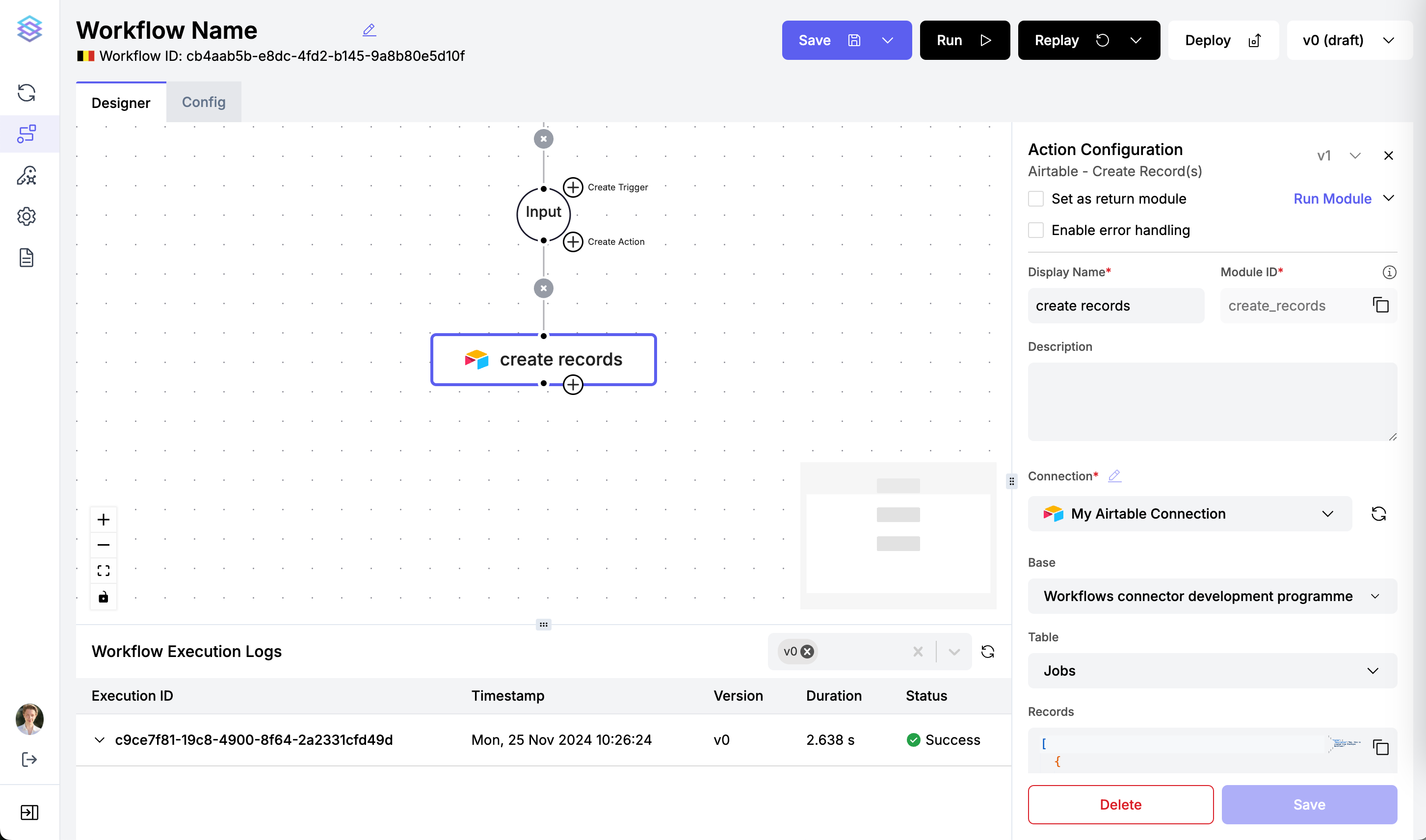Toggle the canvas lock icon
Screen dimensions: 1426x840
click(x=103, y=597)
